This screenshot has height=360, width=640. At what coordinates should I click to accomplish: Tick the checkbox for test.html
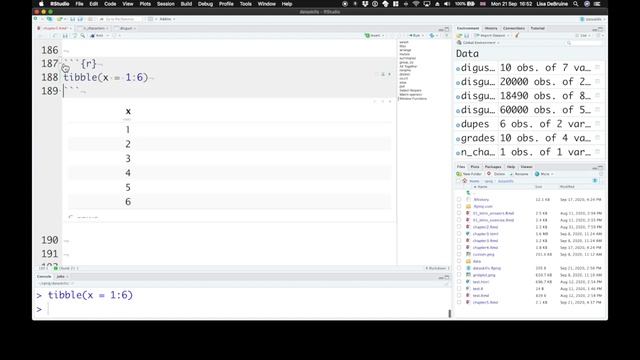[459, 282]
